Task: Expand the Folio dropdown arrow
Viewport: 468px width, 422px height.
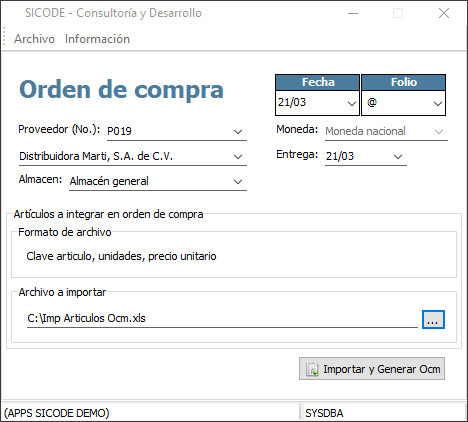Action: (x=438, y=104)
